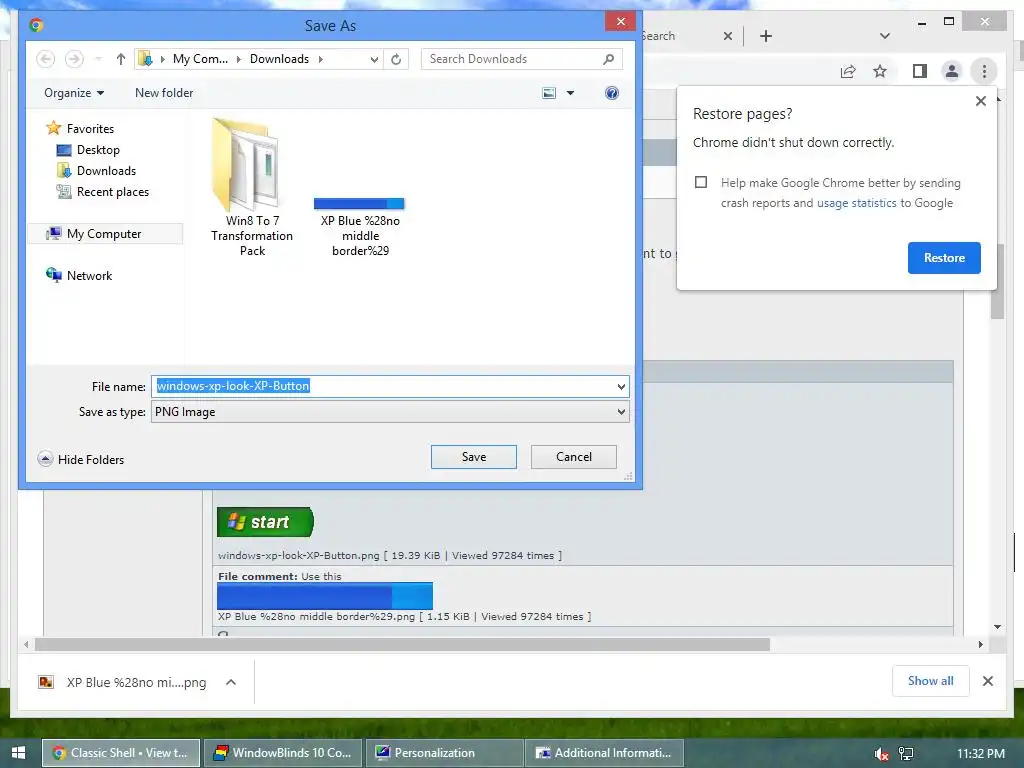Save the file with the Save button
Viewport: 1024px width, 768px height.
[x=473, y=457]
